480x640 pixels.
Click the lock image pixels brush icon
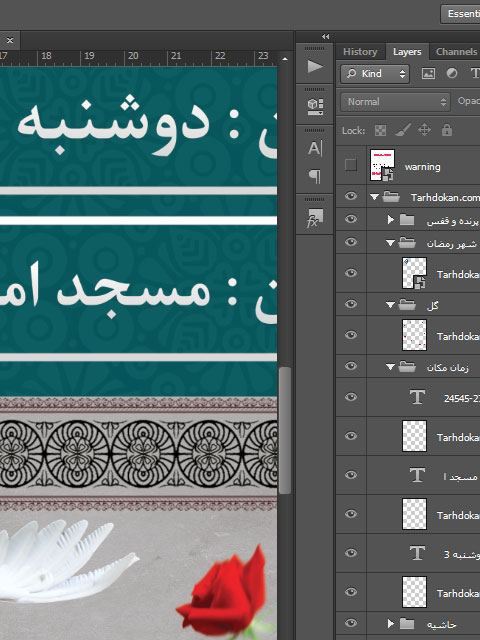coord(402,130)
